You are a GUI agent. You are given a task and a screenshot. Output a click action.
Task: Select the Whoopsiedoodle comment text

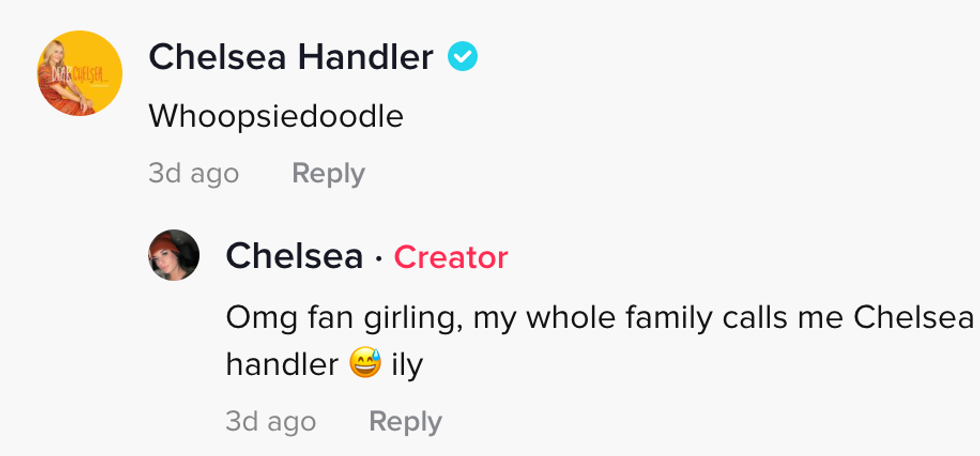click(x=276, y=116)
